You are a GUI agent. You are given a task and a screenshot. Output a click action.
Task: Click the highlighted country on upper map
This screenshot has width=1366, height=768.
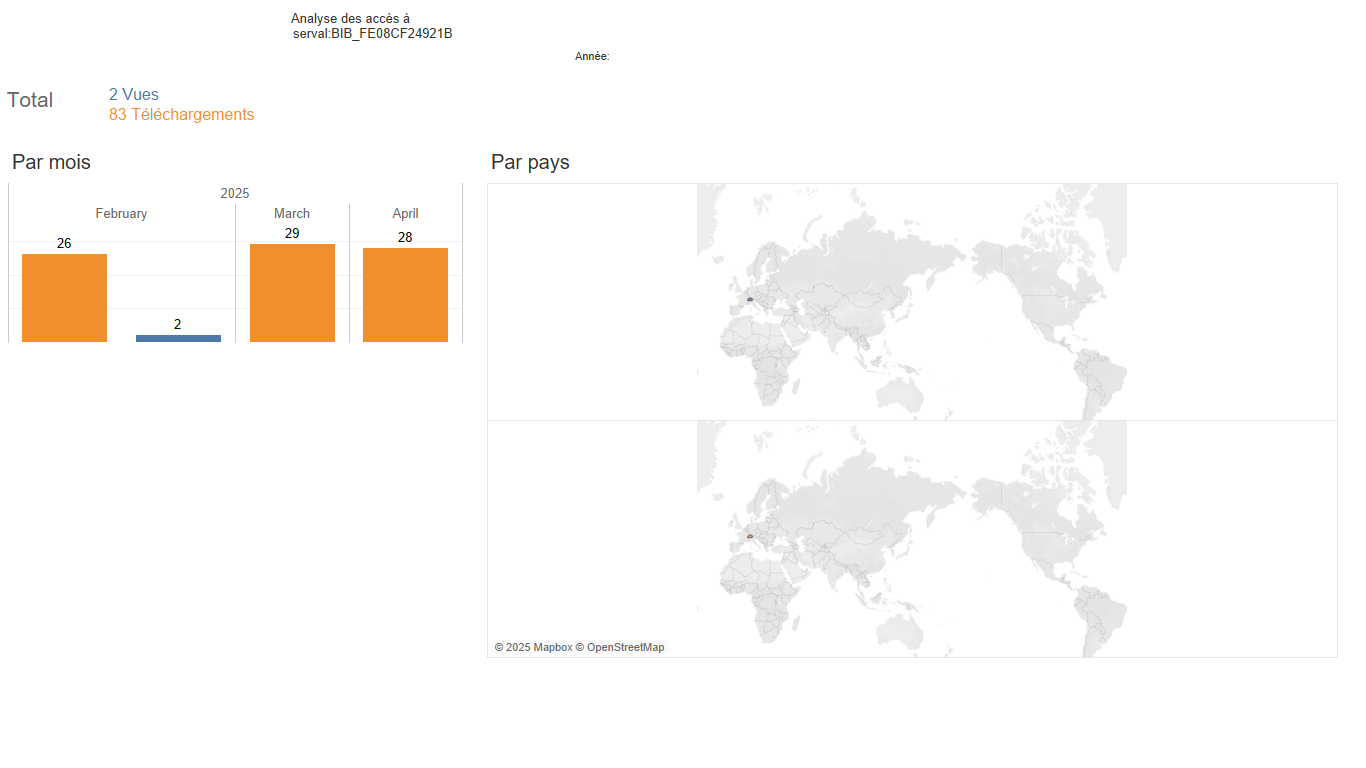click(749, 299)
